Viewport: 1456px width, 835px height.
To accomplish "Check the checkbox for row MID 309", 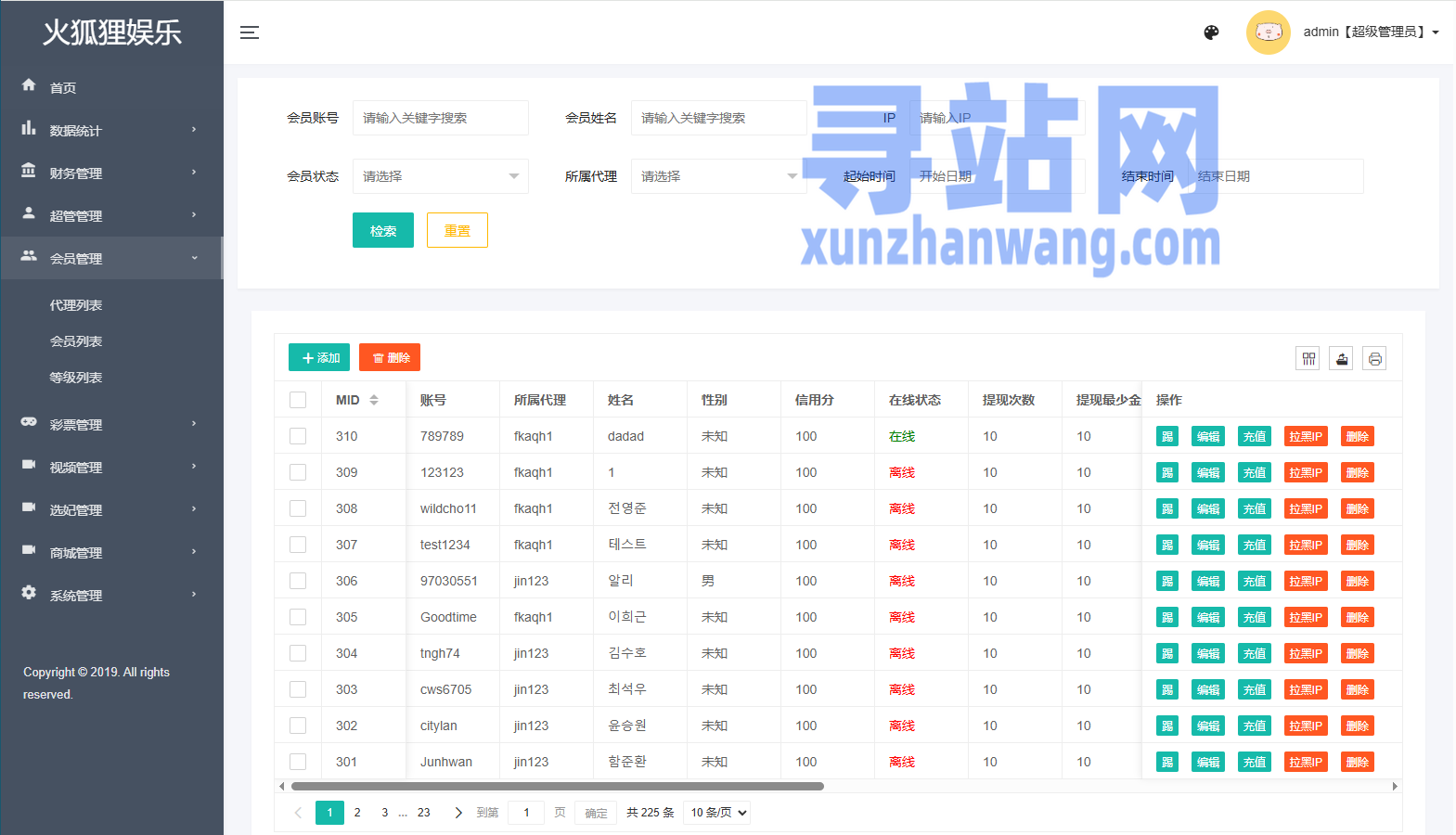I will pyautogui.click(x=298, y=472).
